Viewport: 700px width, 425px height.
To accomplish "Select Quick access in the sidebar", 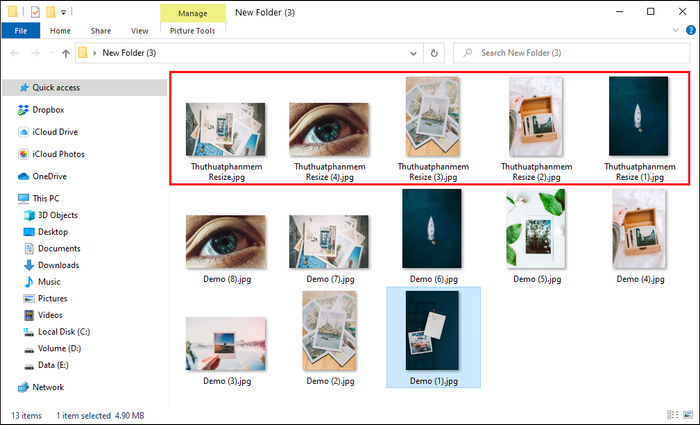I will click(85, 88).
